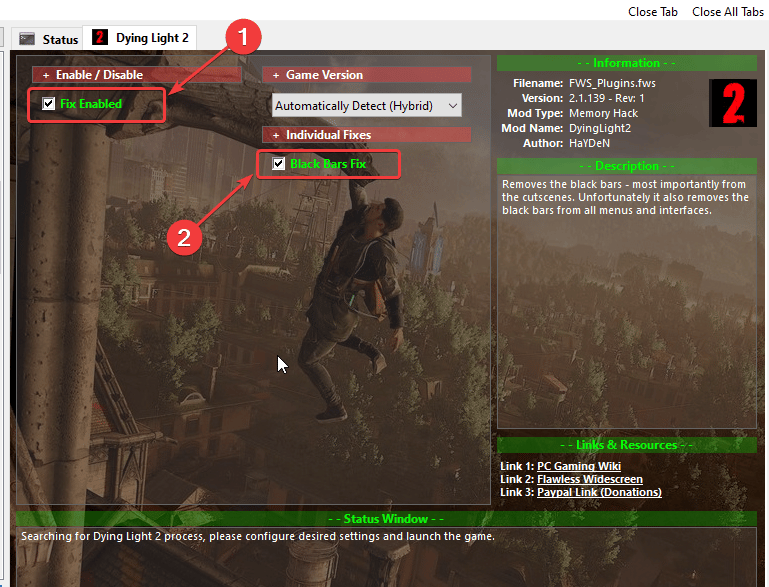Screen dimensions: 769x587
Task: Switch to the Status tab
Action: coord(48,39)
